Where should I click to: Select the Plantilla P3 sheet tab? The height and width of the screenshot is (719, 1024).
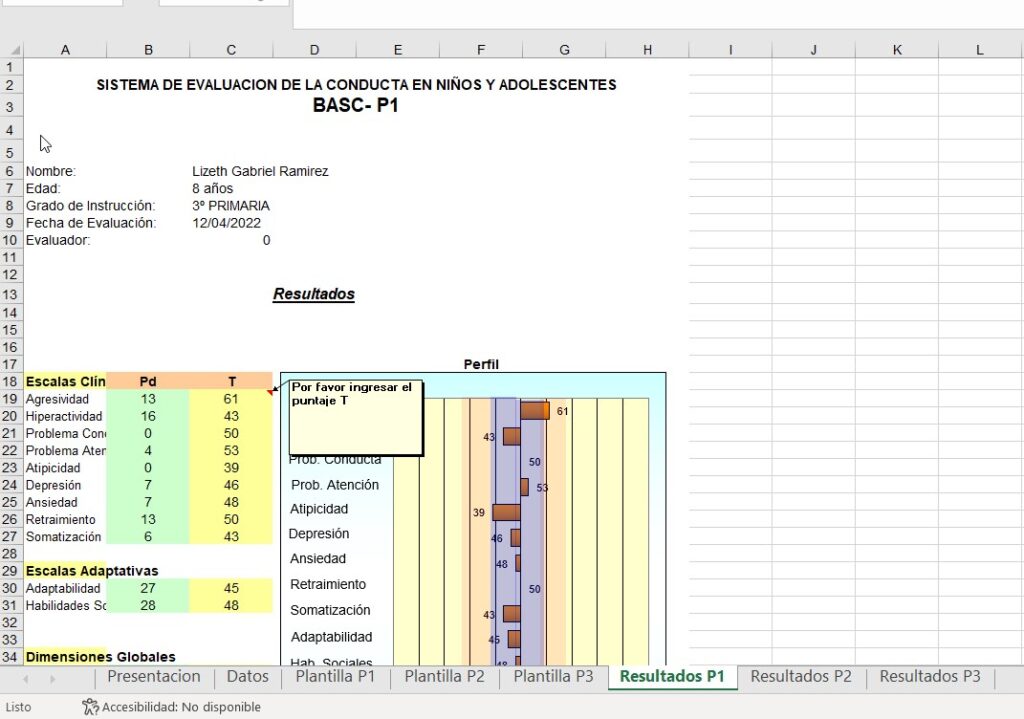click(553, 676)
